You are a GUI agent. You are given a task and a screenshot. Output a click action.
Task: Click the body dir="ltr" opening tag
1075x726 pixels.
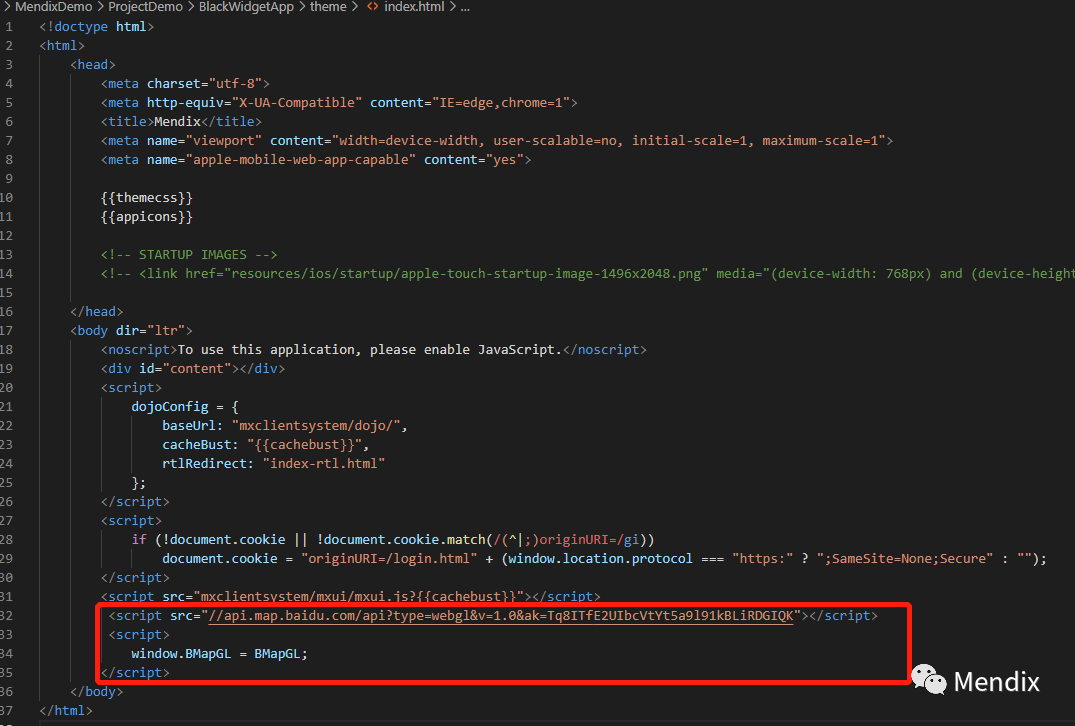(x=132, y=330)
